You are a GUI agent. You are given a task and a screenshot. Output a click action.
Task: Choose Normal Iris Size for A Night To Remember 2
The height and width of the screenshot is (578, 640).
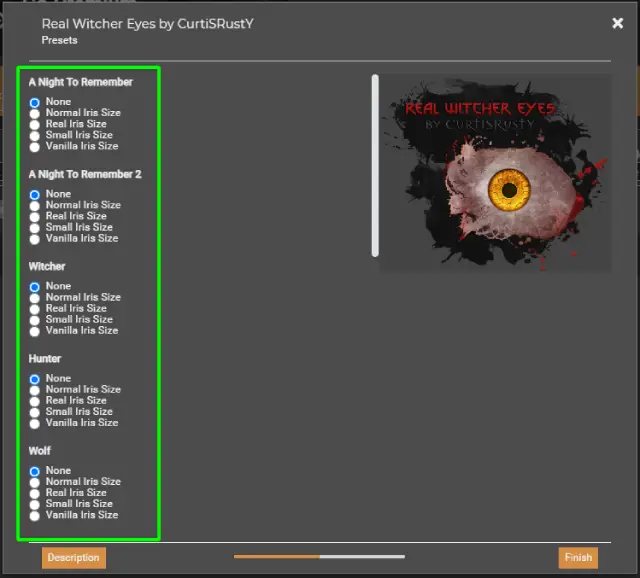tap(35, 205)
